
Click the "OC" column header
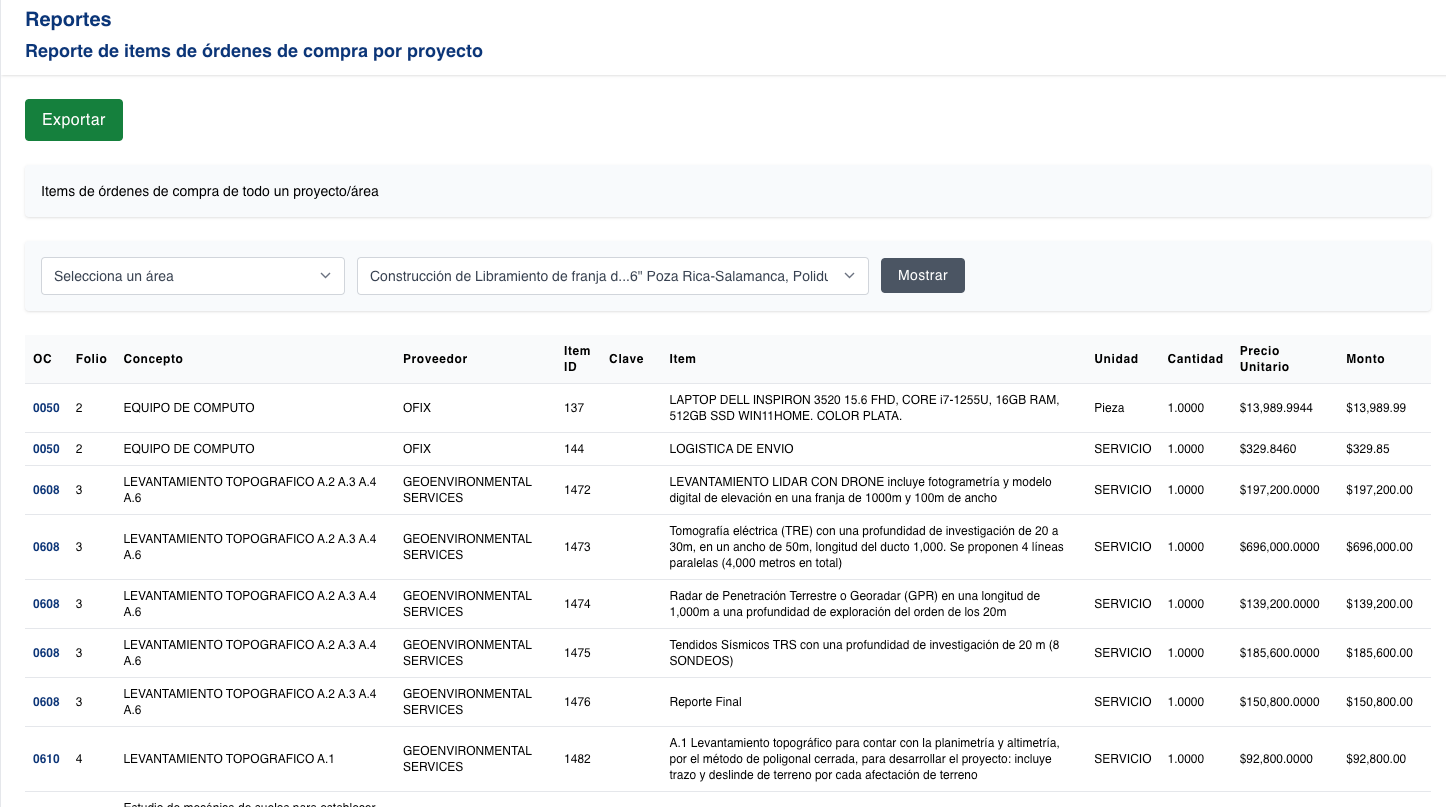click(41, 358)
